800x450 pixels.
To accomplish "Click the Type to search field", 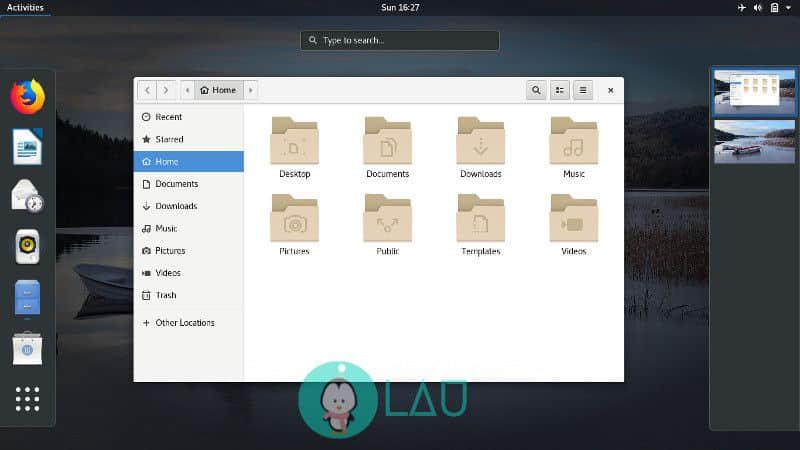I will (400, 40).
